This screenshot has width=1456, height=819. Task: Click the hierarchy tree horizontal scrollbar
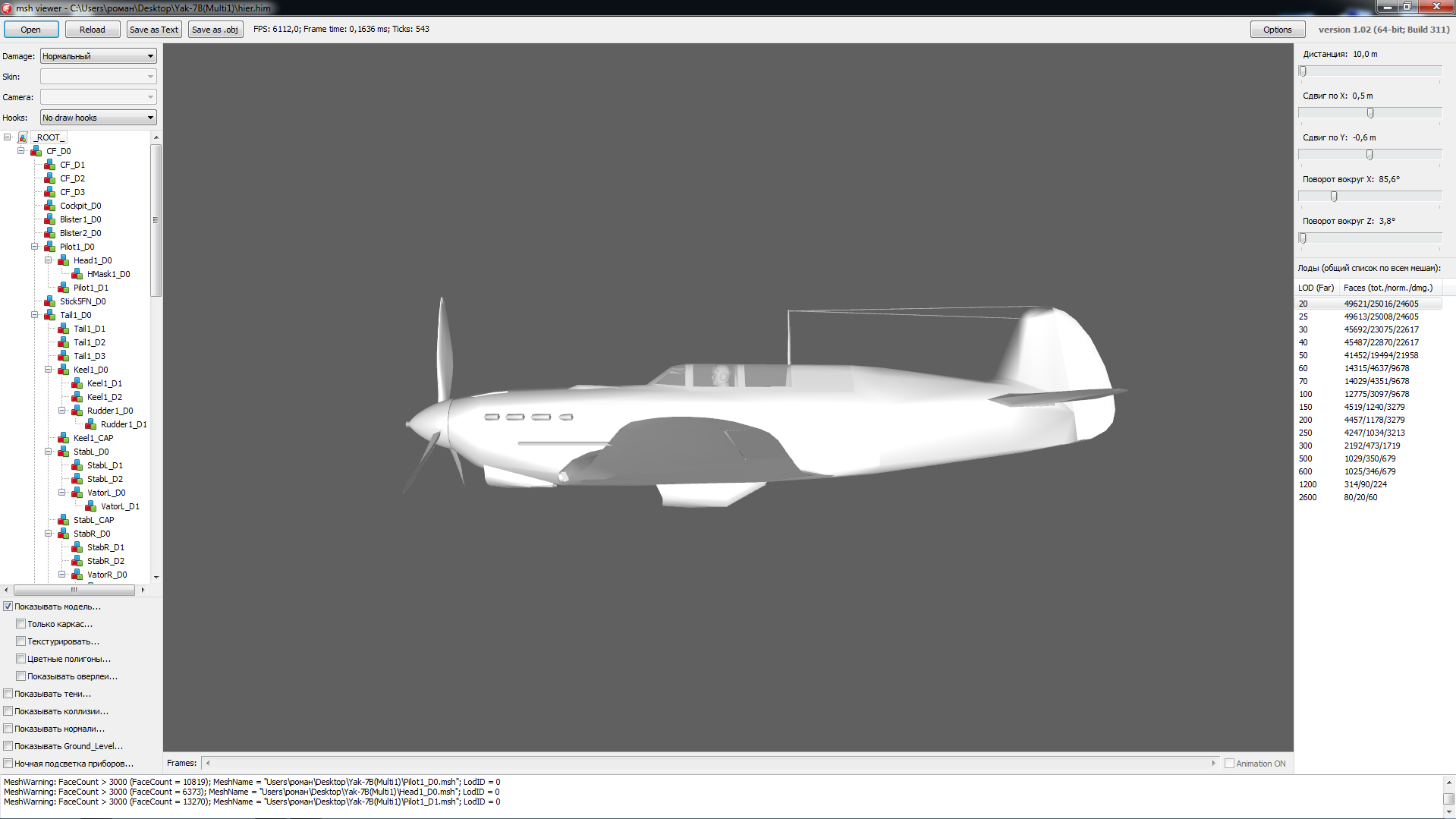pos(74,590)
